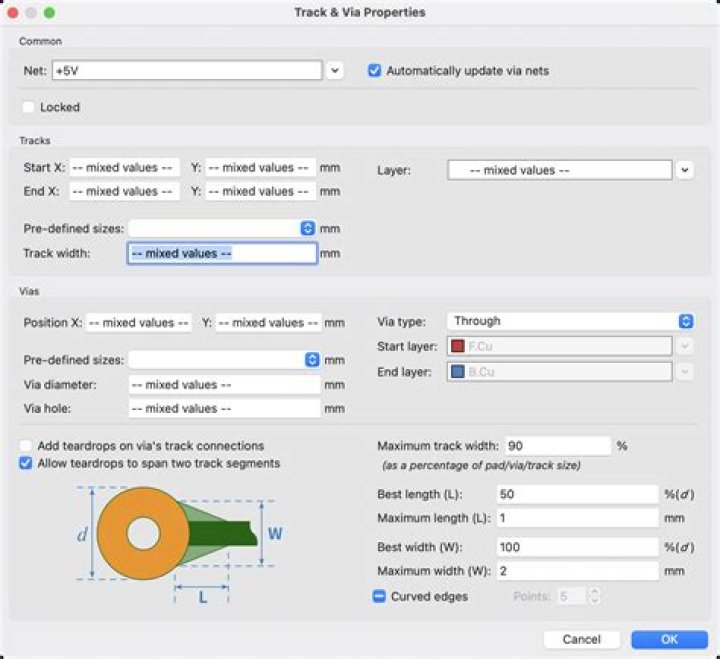Click the Tracks Start Y field
Viewport: 720px width, 659px height.
pos(260,168)
